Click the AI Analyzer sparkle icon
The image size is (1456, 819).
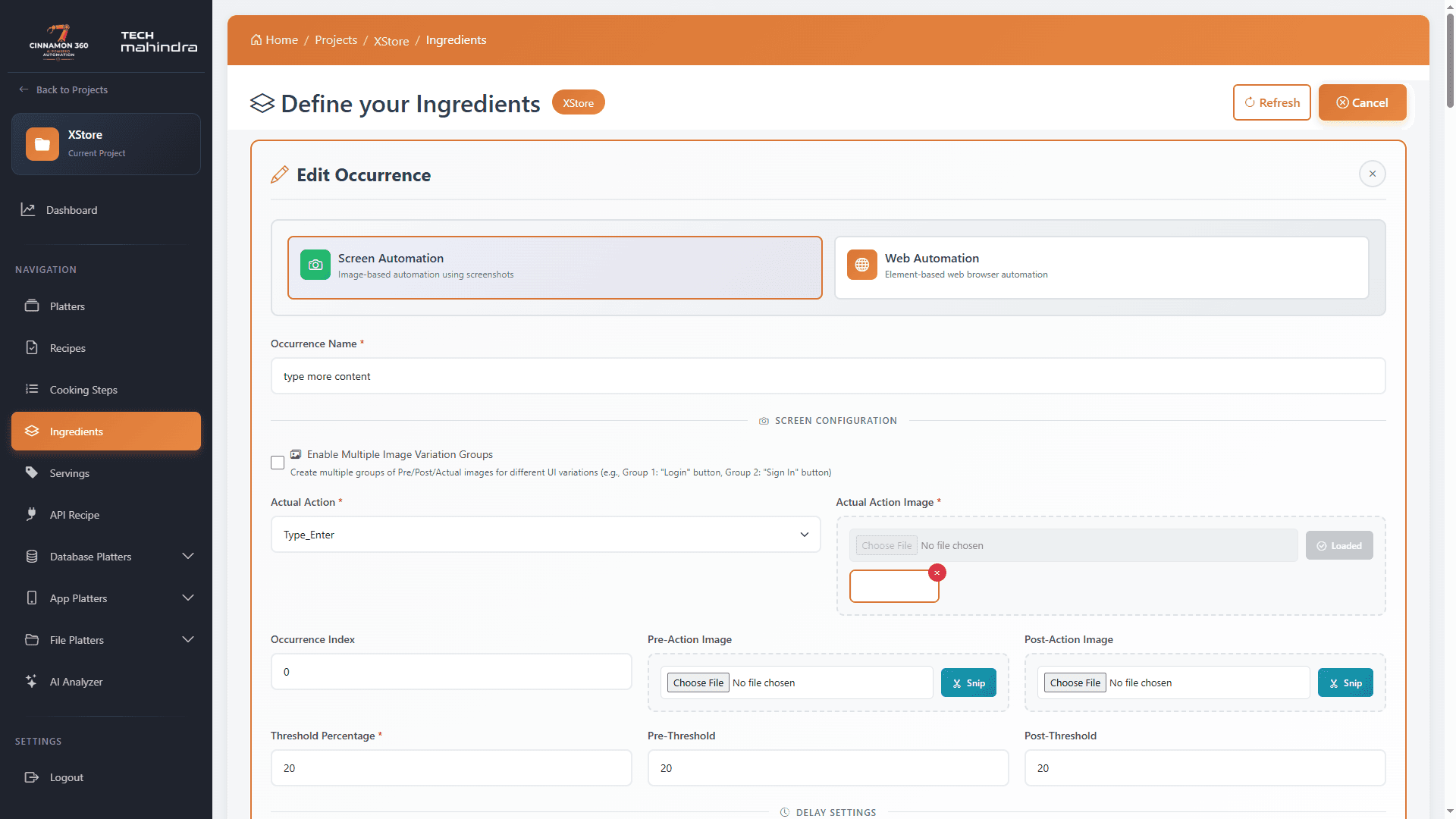click(32, 681)
